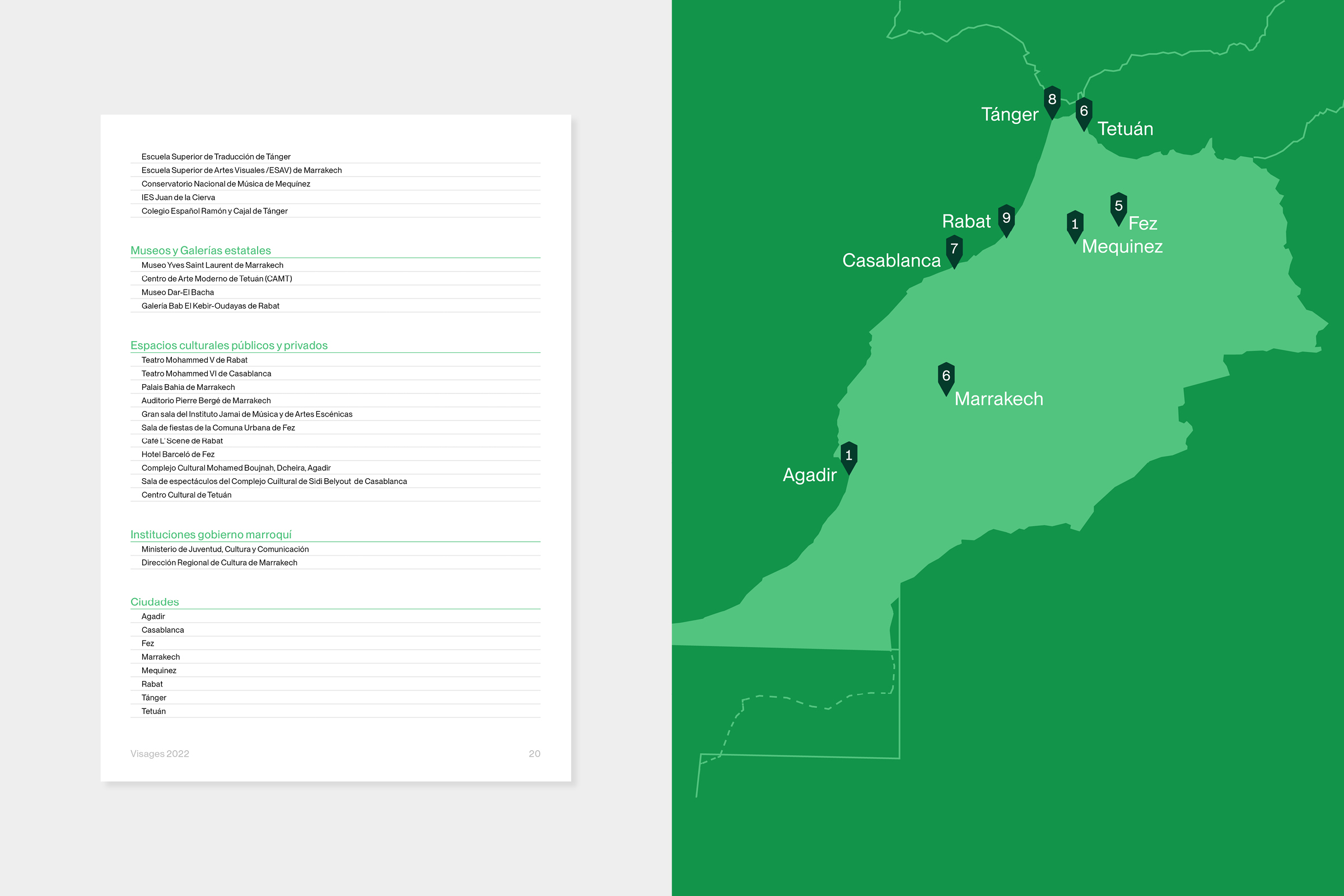Image resolution: width=1344 pixels, height=896 pixels.
Task: Click Museo Yves Saint Laurent de Marrakech entry
Action: [212, 265]
